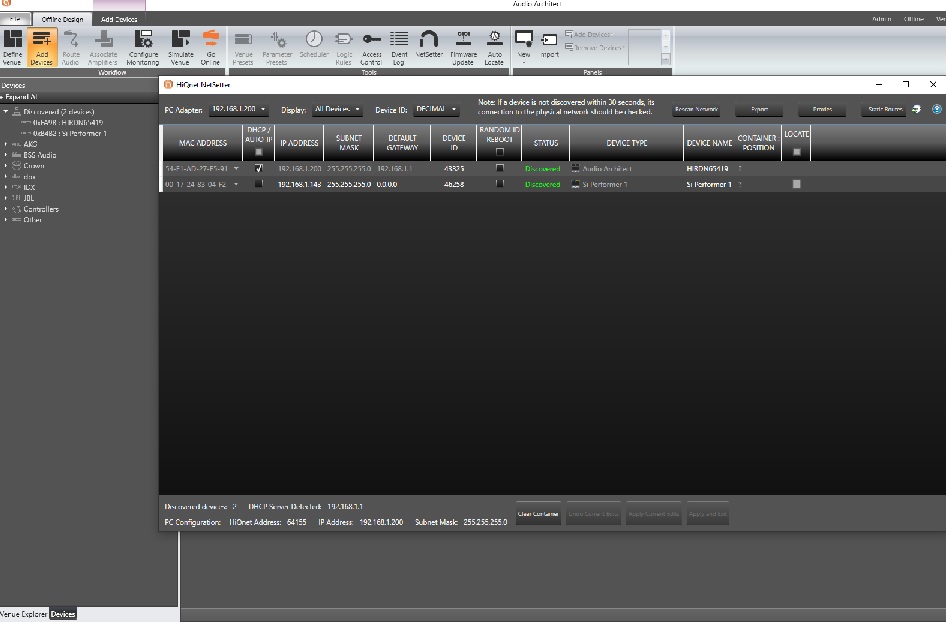This screenshot has height=622, width=948.
Task: Open the MAC address dropdown in the first row
Action: point(236,169)
